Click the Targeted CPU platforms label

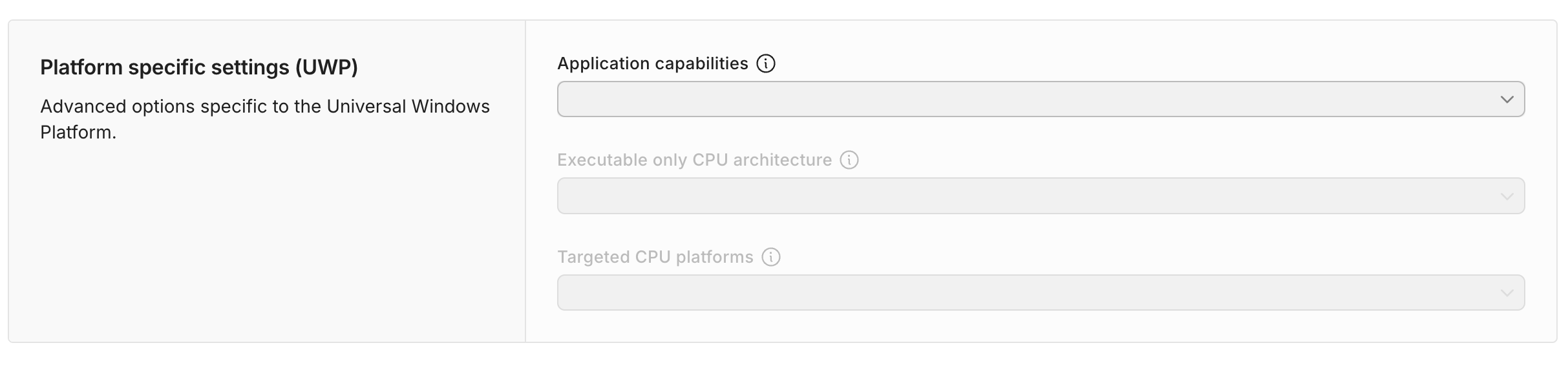coord(655,257)
